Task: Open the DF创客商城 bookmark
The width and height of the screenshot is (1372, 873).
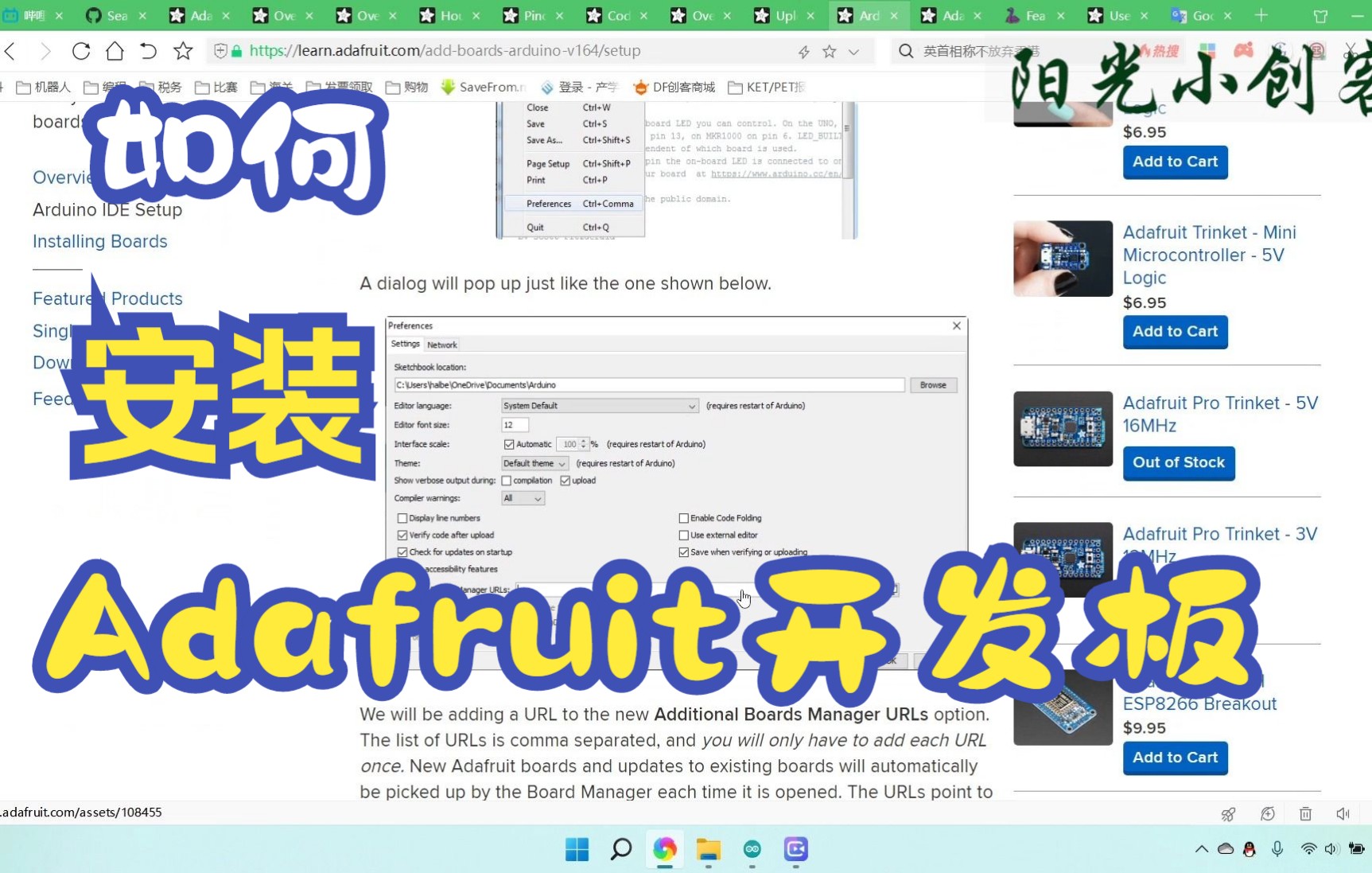Action: click(674, 87)
